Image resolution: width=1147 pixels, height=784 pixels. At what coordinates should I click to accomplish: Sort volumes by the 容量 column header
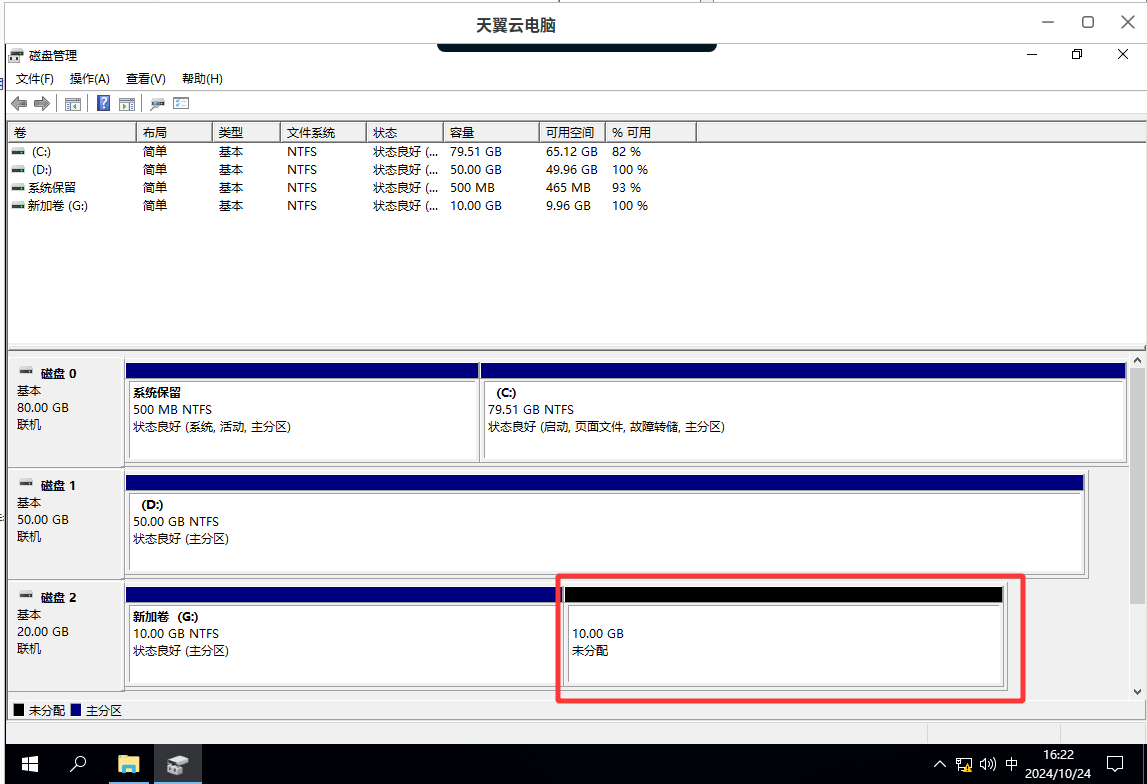coord(490,132)
